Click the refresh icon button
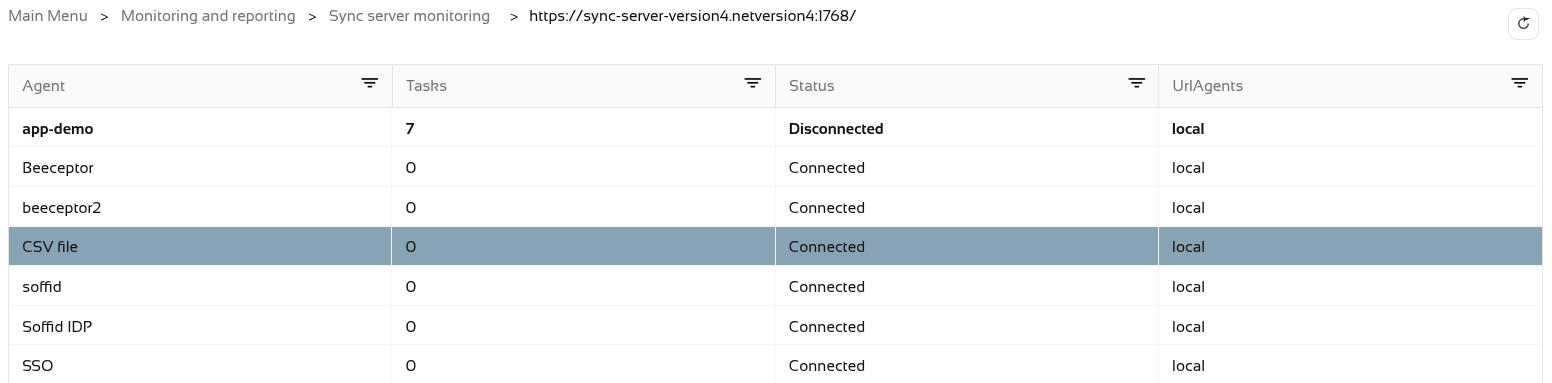1552x383 pixels. click(x=1523, y=23)
